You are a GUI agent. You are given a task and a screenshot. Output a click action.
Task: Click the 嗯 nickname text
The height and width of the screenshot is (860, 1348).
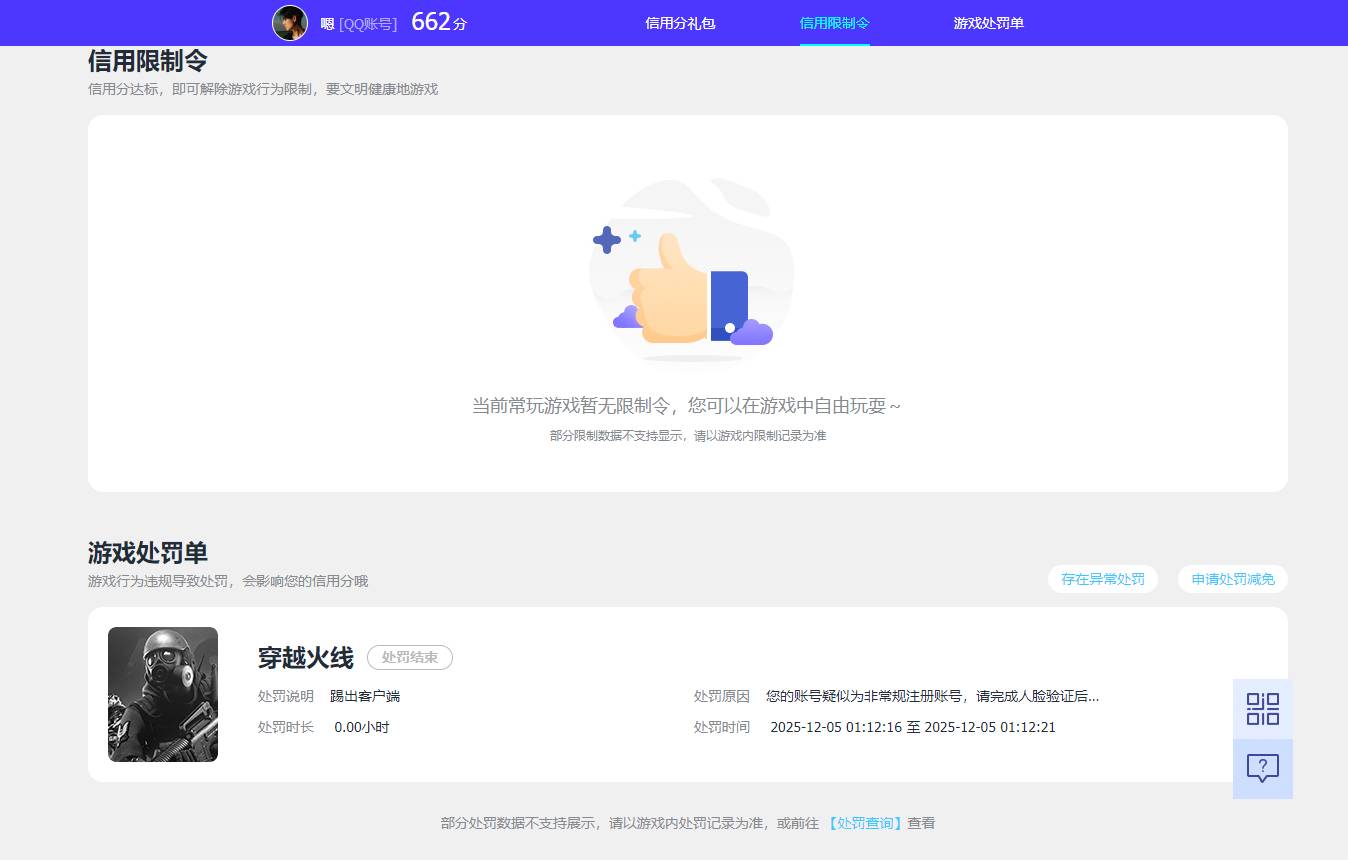tap(327, 23)
